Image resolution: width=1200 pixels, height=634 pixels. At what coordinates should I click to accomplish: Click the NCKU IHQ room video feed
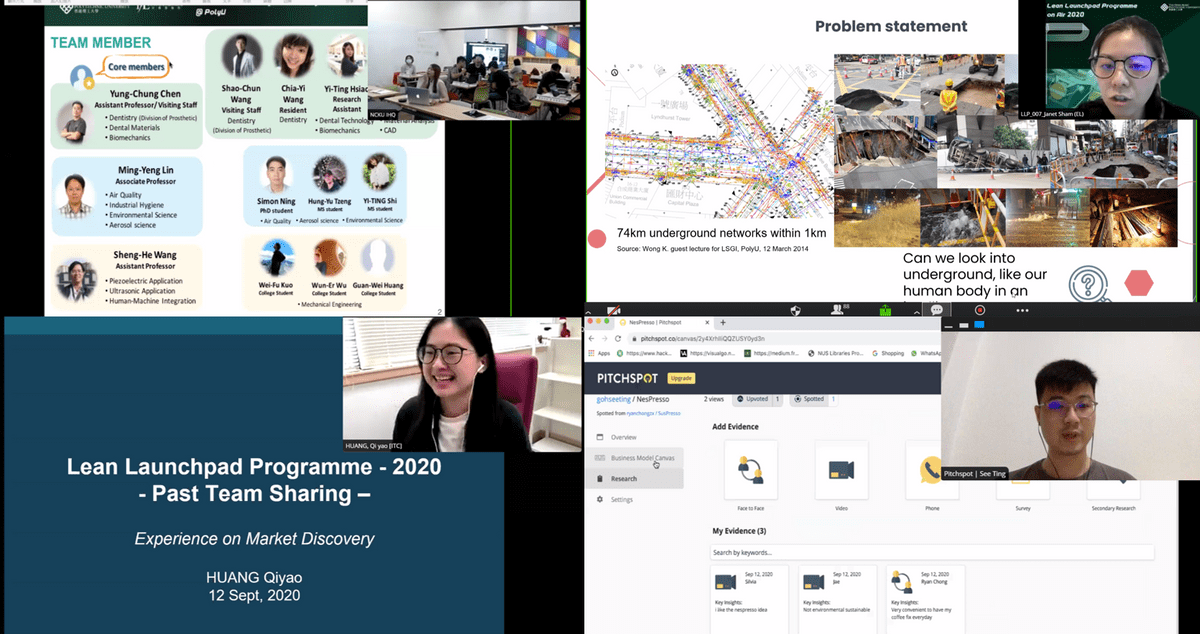474,60
